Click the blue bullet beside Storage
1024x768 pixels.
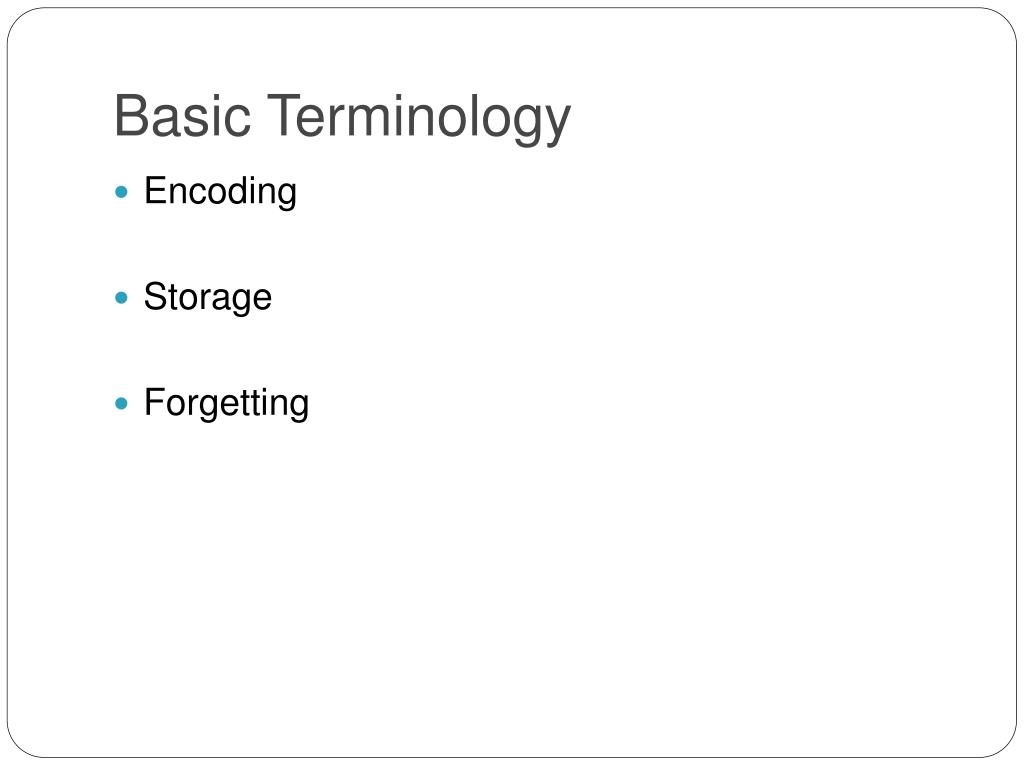[x=121, y=298]
